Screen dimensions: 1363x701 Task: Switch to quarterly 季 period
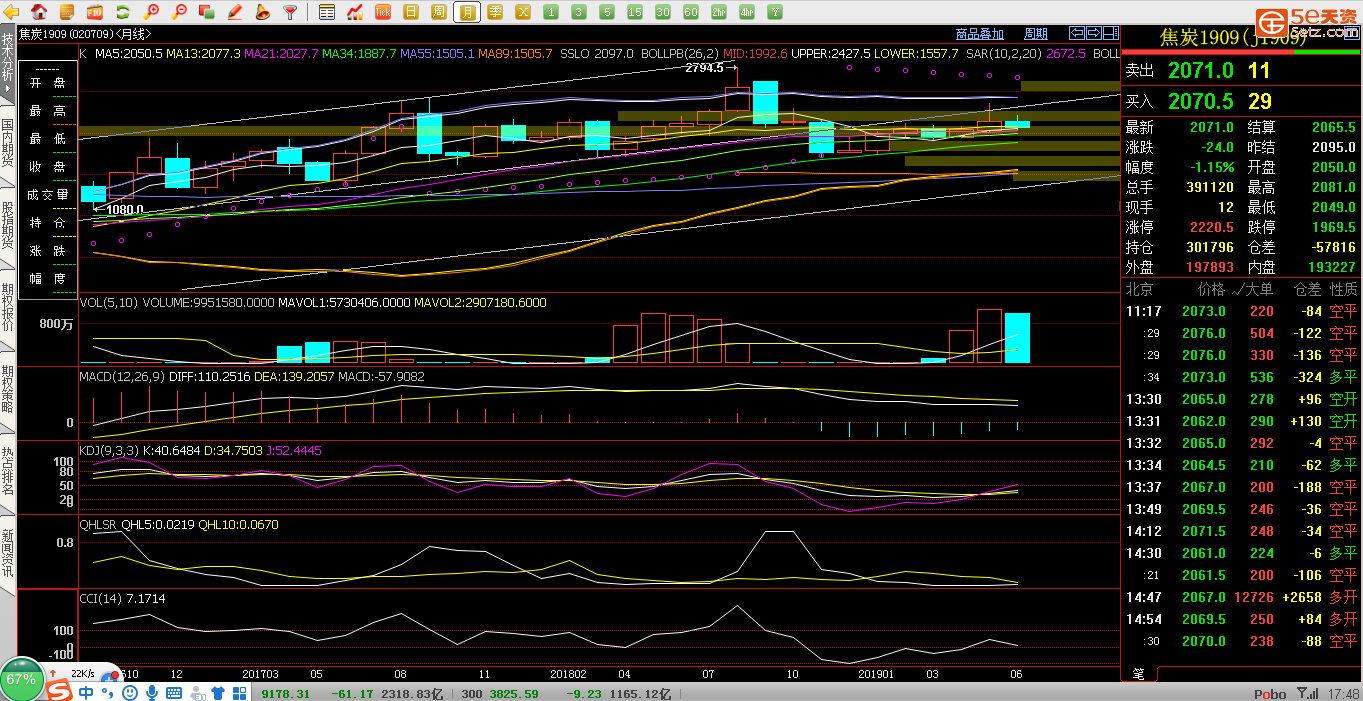pyautogui.click(x=495, y=12)
